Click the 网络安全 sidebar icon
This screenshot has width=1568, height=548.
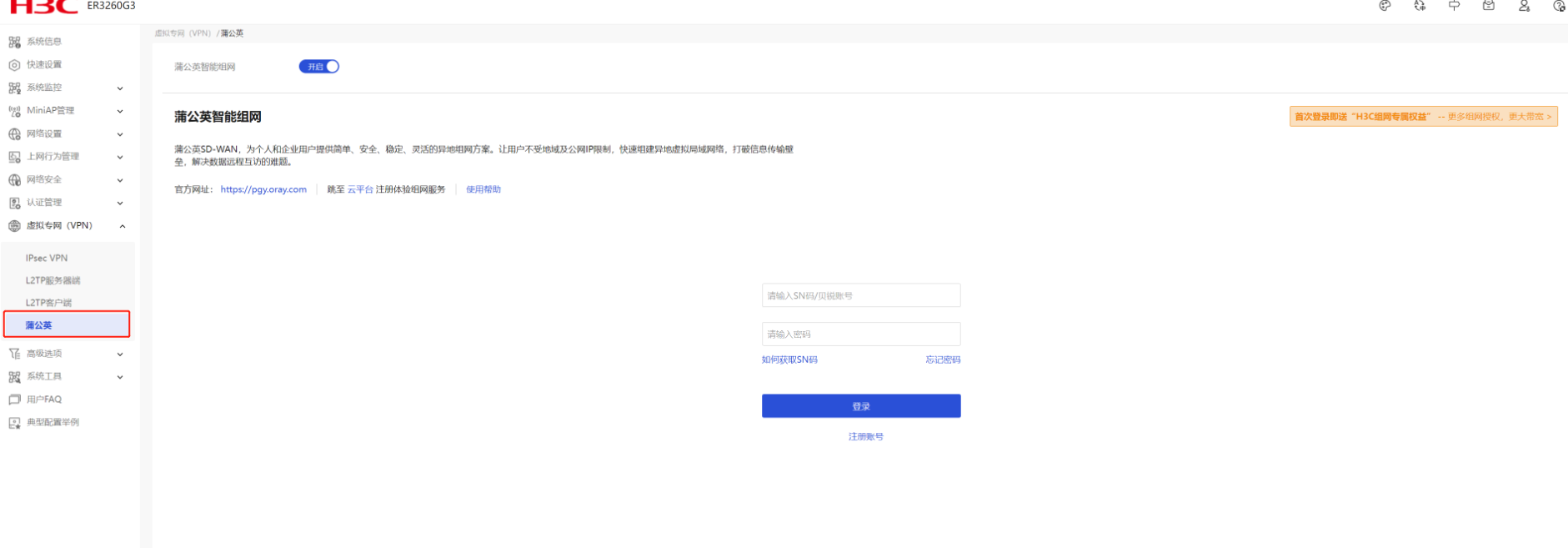[x=14, y=180]
